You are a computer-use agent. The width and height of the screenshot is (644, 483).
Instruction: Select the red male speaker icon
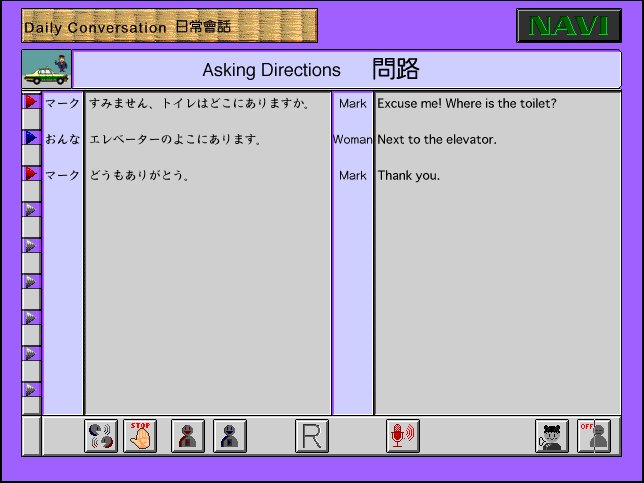pyautogui.click(x=188, y=436)
